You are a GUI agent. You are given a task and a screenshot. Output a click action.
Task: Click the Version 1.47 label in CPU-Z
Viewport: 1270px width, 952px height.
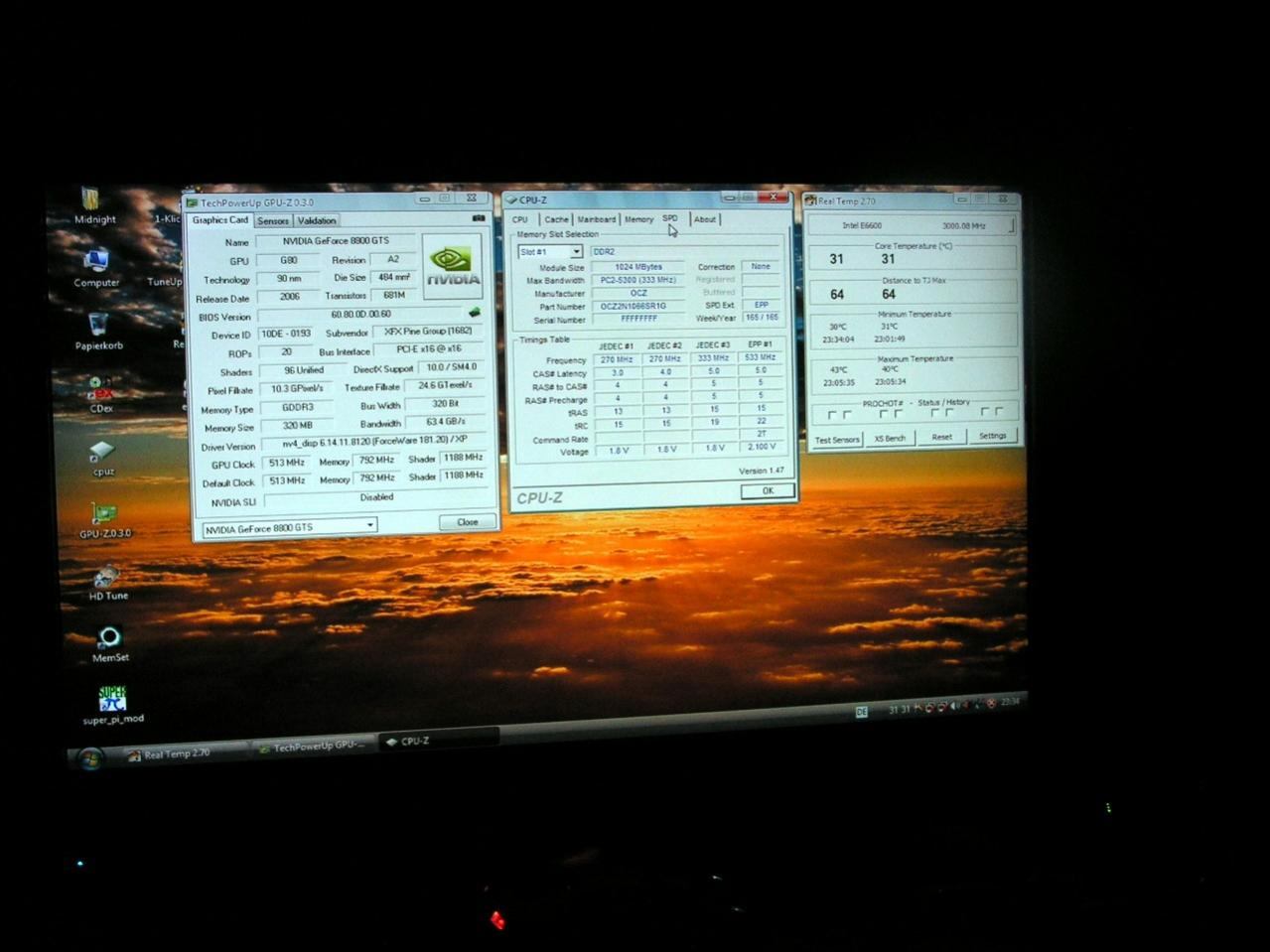(x=762, y=471)
